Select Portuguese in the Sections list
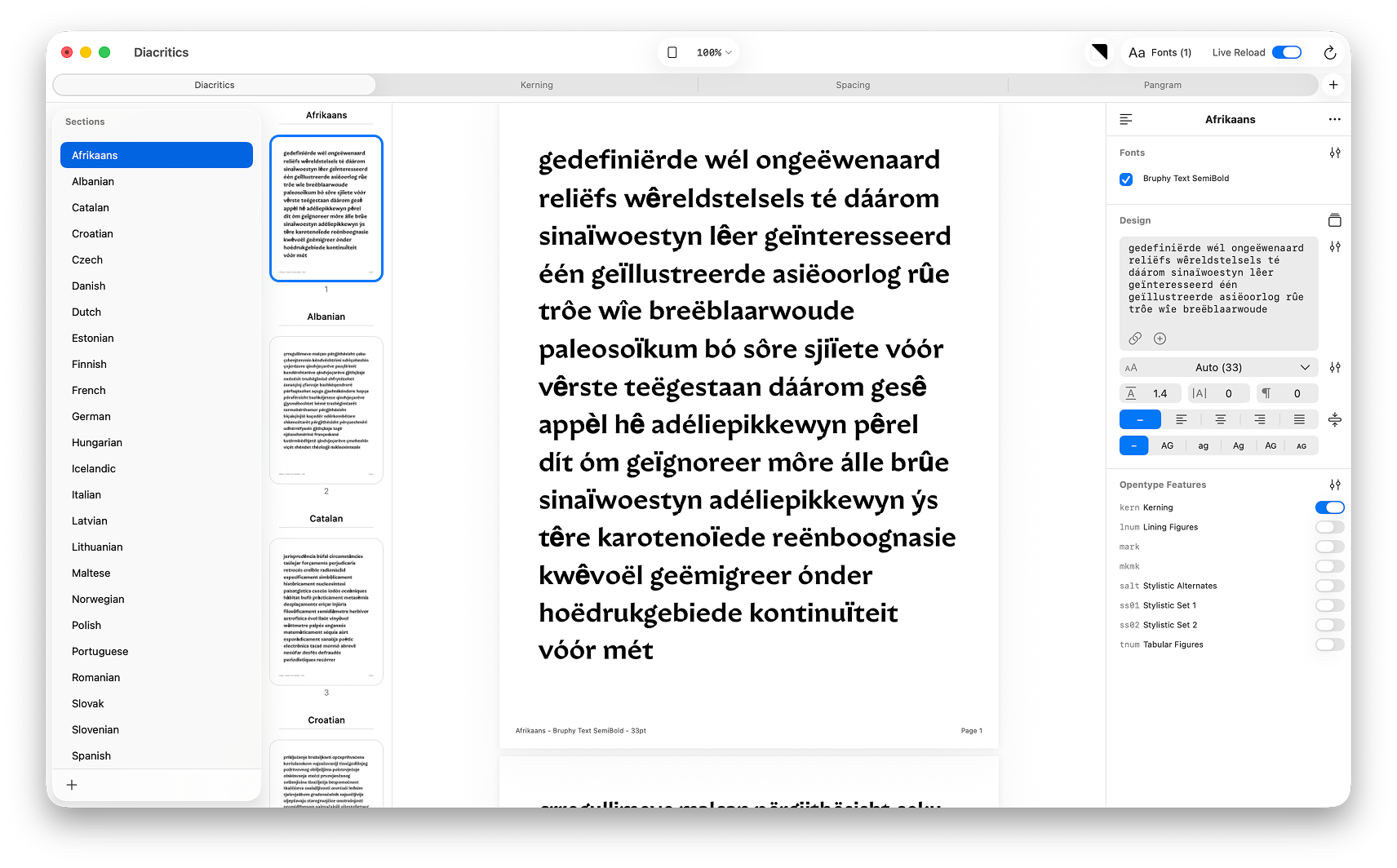 click(157, 651)
